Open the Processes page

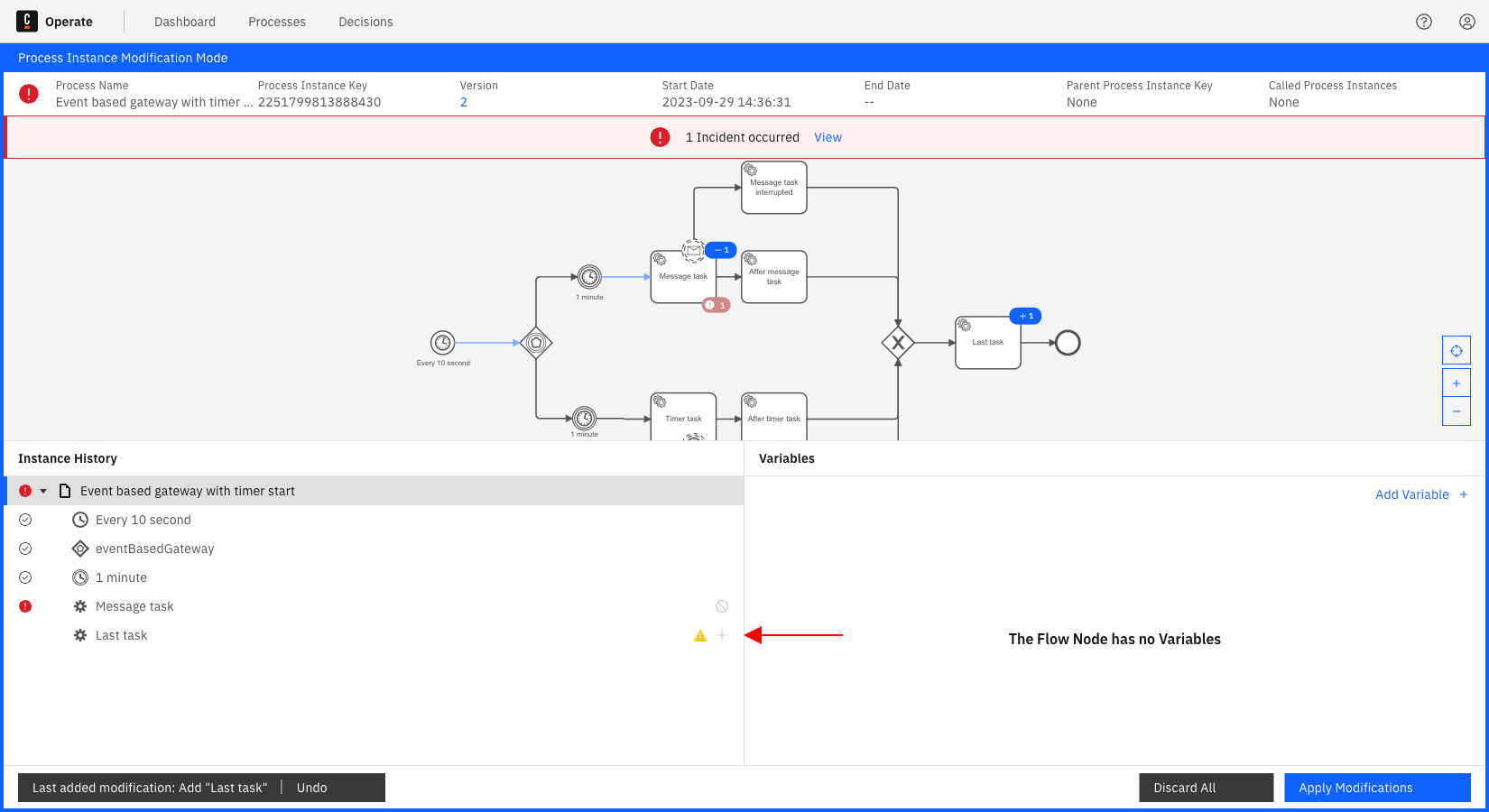[277, 22]
